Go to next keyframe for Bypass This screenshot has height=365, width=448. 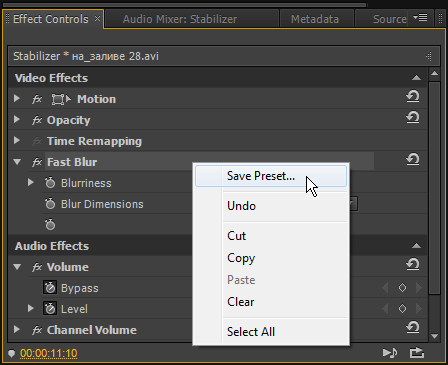pyautogui.click(x=419, y=288)
